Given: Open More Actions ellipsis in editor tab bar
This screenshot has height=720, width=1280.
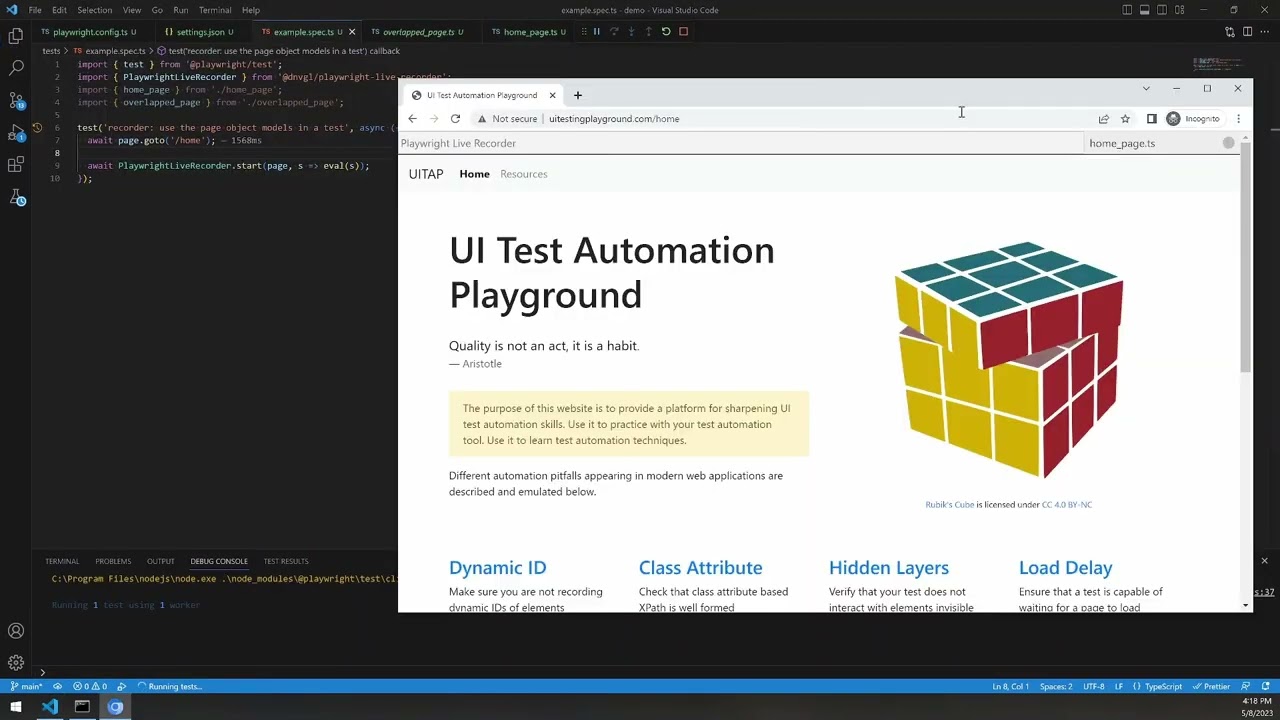Looking at the screenshot, I should pyautogui.click(x=1265, y=32).
